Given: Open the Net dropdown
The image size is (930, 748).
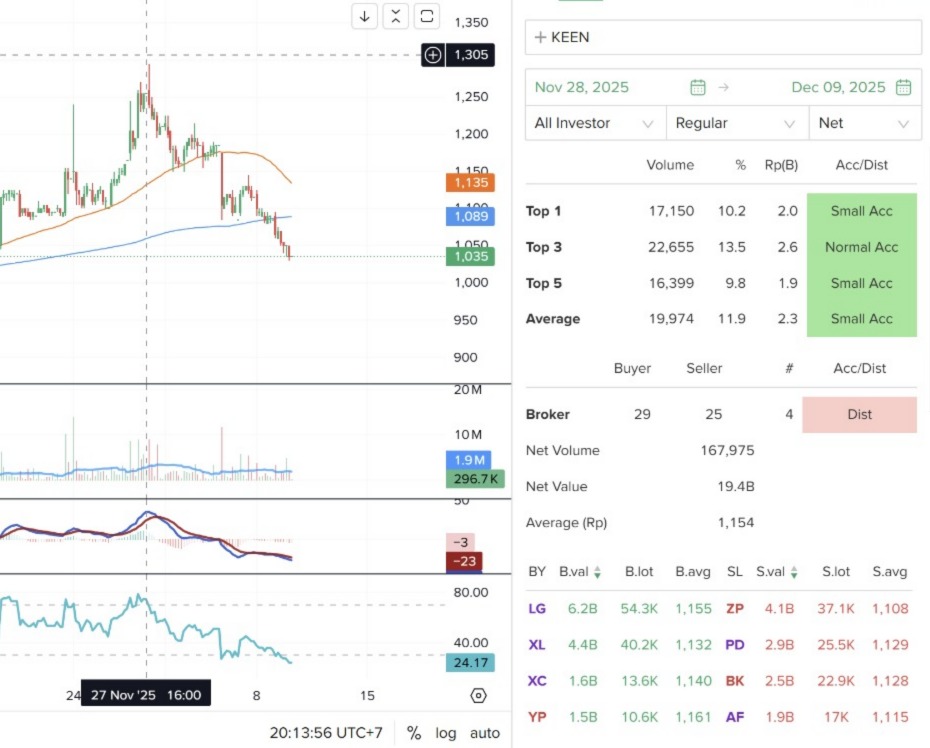Looking at the screenshot, I should click(863, 123).
